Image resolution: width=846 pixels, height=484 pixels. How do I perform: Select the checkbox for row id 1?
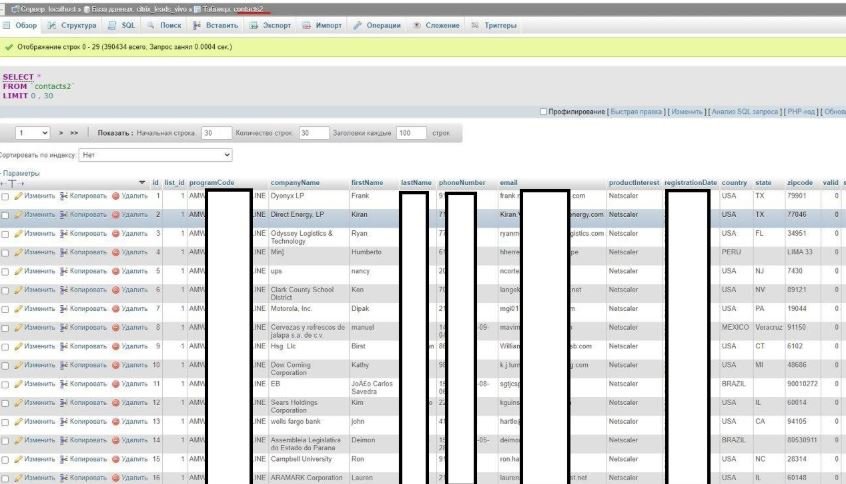pyautogui.click(x=5, y=196)
